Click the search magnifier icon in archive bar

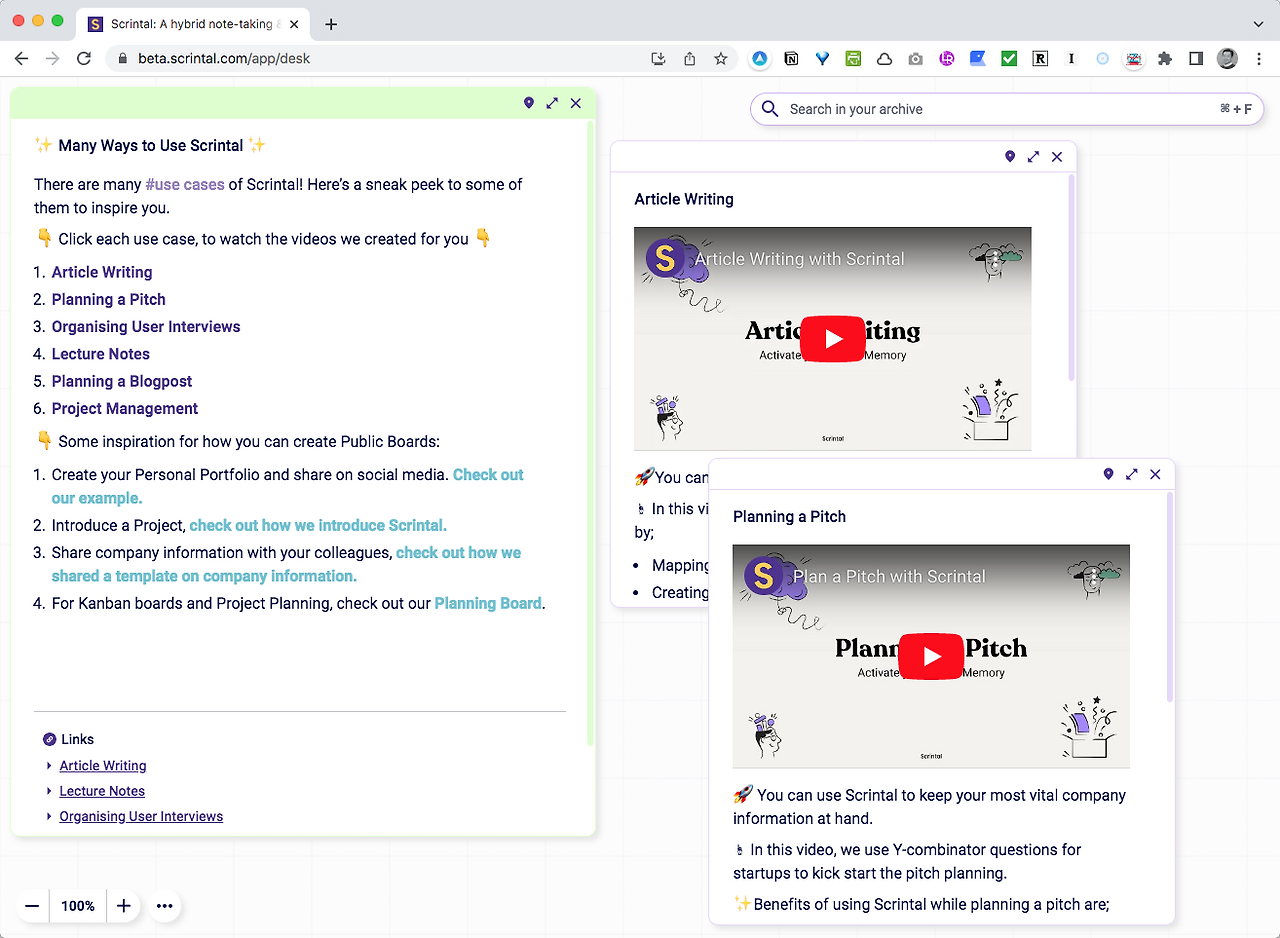pos(770,109)
